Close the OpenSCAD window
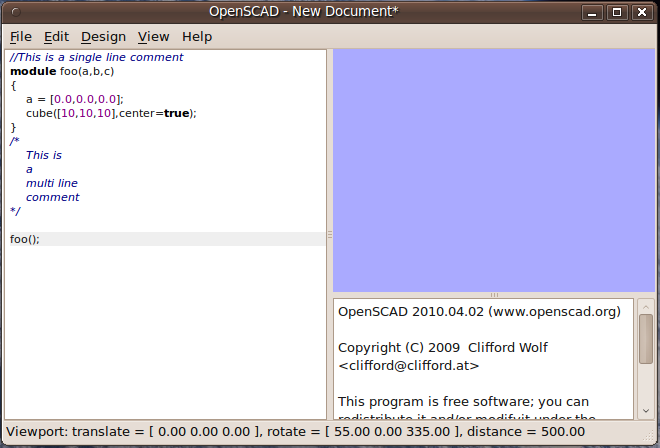The image size is (660, 448). pyautogui.click(x=641, y=12)
